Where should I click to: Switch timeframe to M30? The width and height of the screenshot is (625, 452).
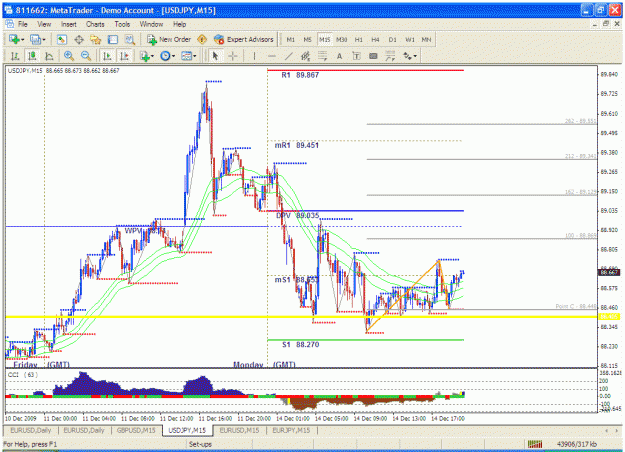(342, 39)
